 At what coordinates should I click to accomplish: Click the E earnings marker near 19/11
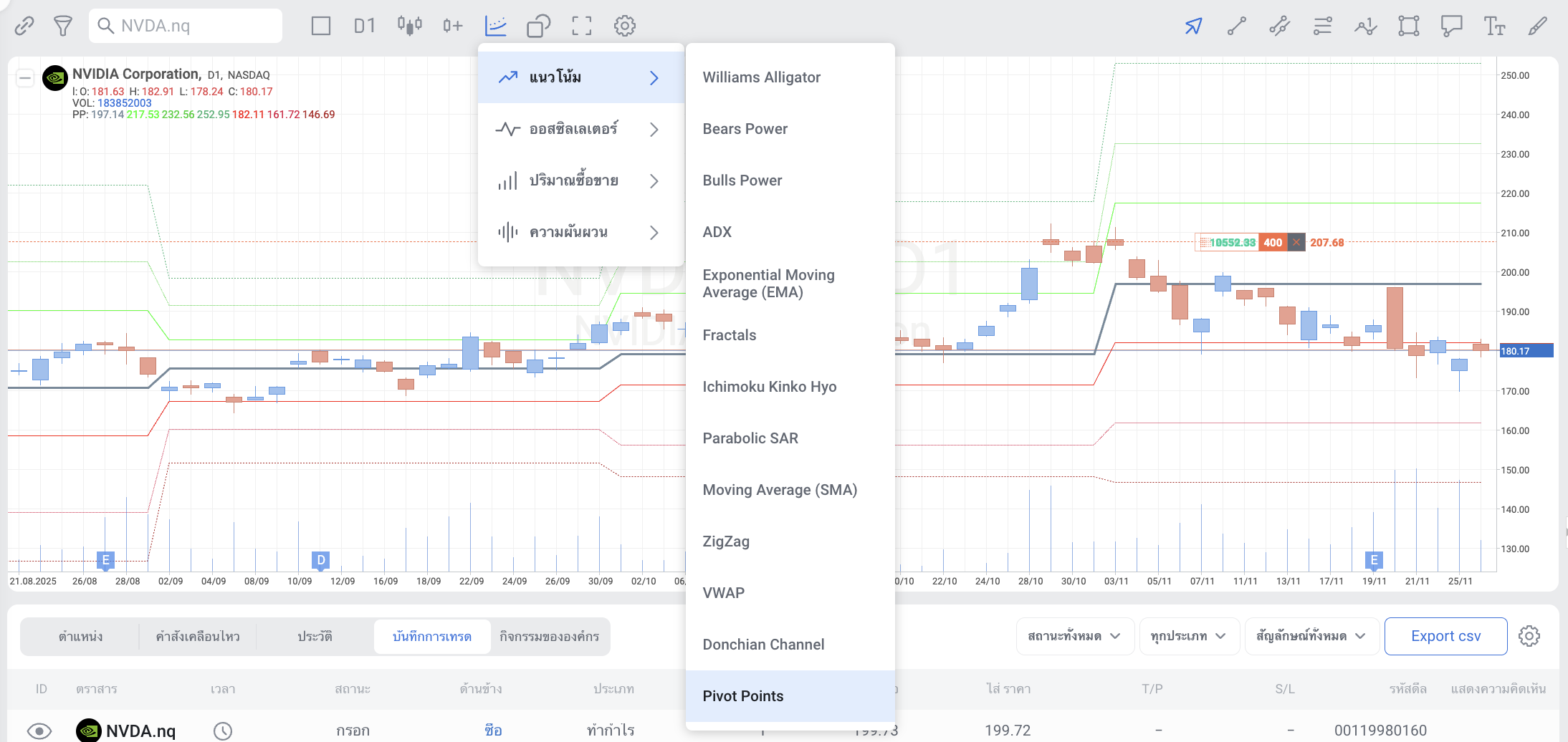point(1374,559)
